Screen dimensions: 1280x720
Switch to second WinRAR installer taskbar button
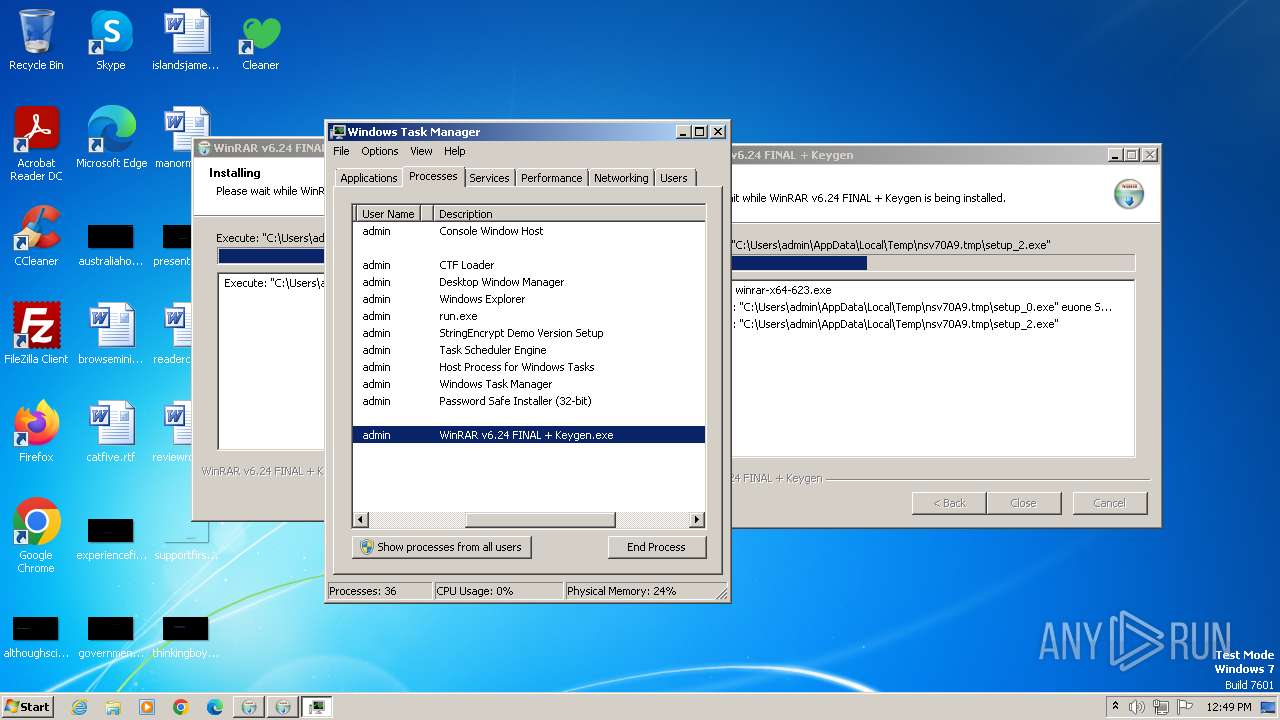click(x=283, y=707)
